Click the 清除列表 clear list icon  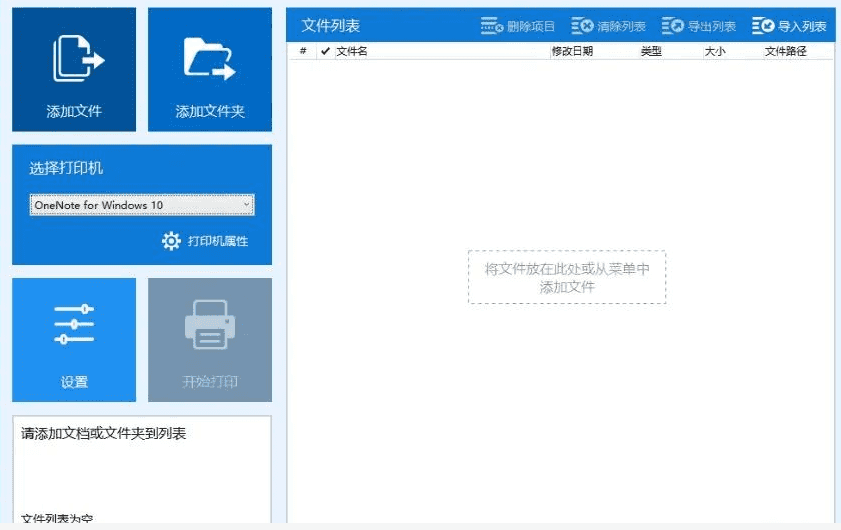[x=582, y=26]
